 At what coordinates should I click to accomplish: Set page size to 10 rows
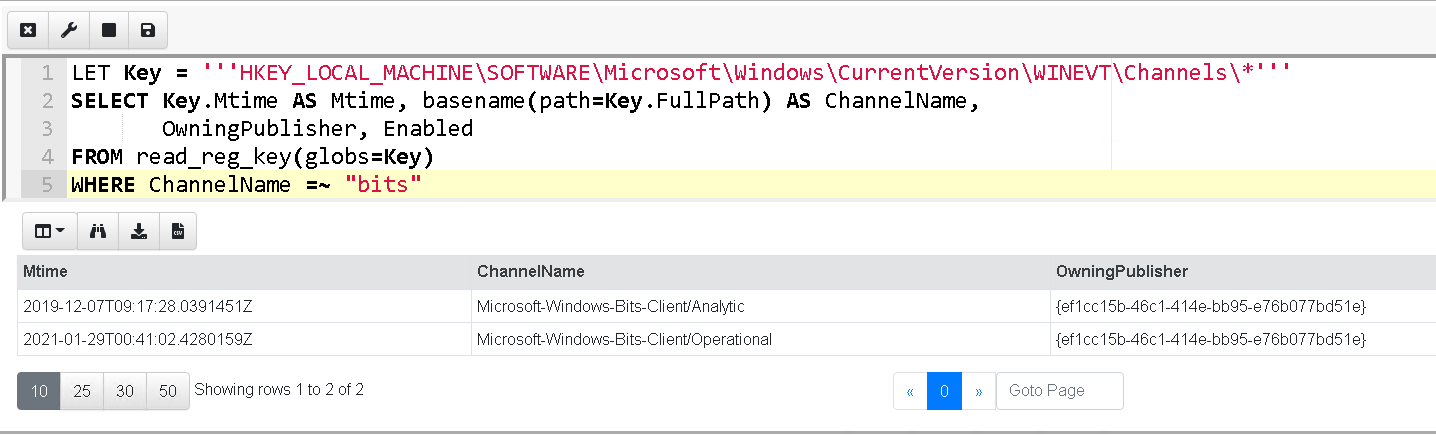(x=39, y=391)
